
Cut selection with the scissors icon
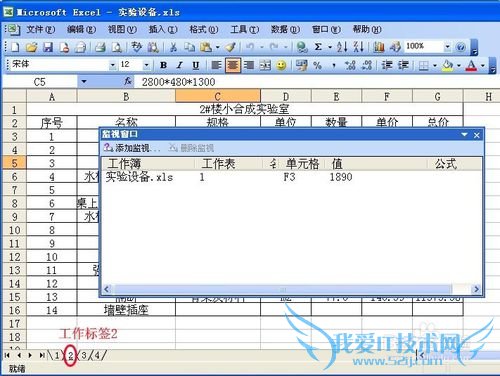(173, 47)
